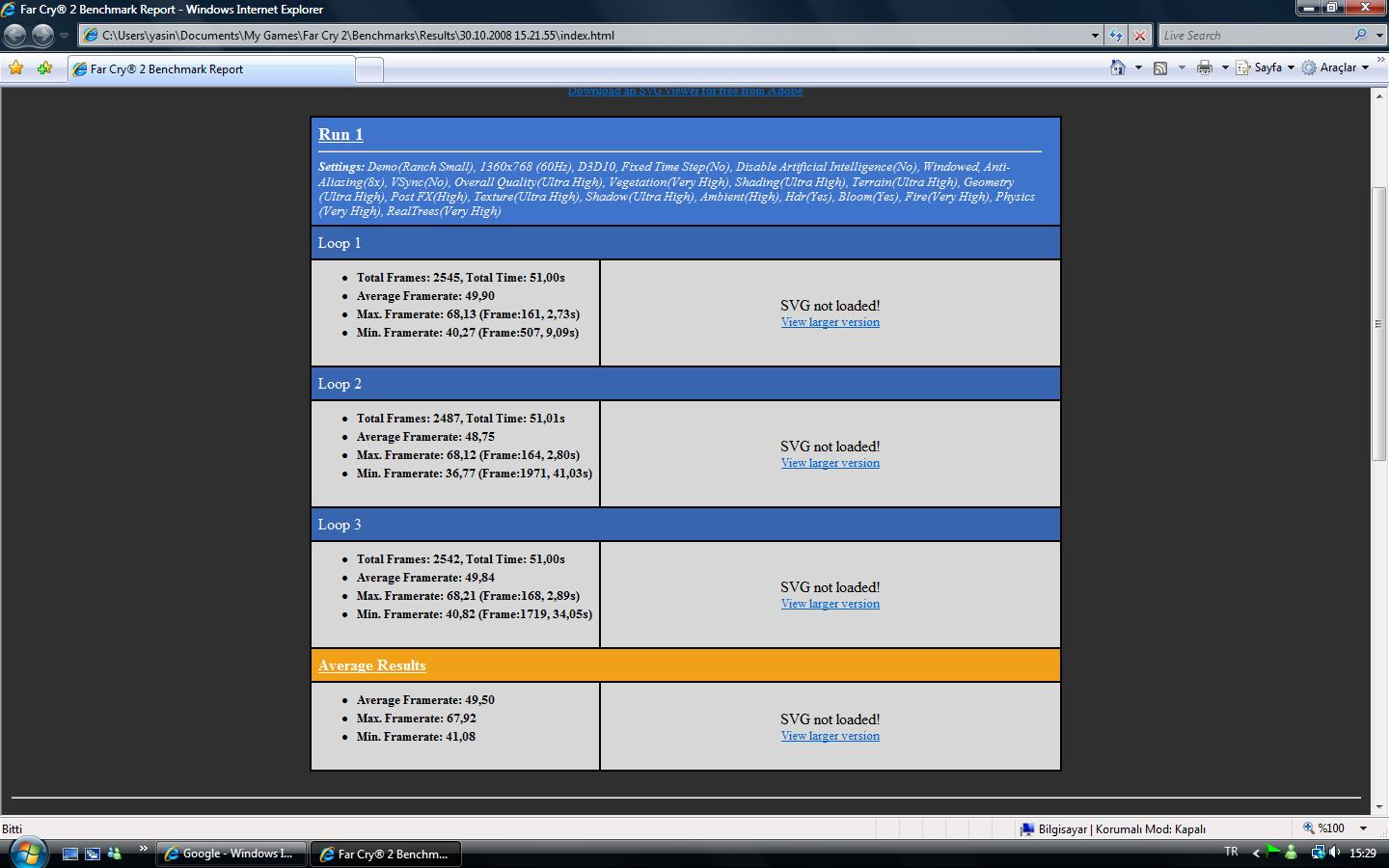This screenshot has width=1389, height=868.
Task: Click the Show Desktop quick launch icon
Action: point(70,854)
